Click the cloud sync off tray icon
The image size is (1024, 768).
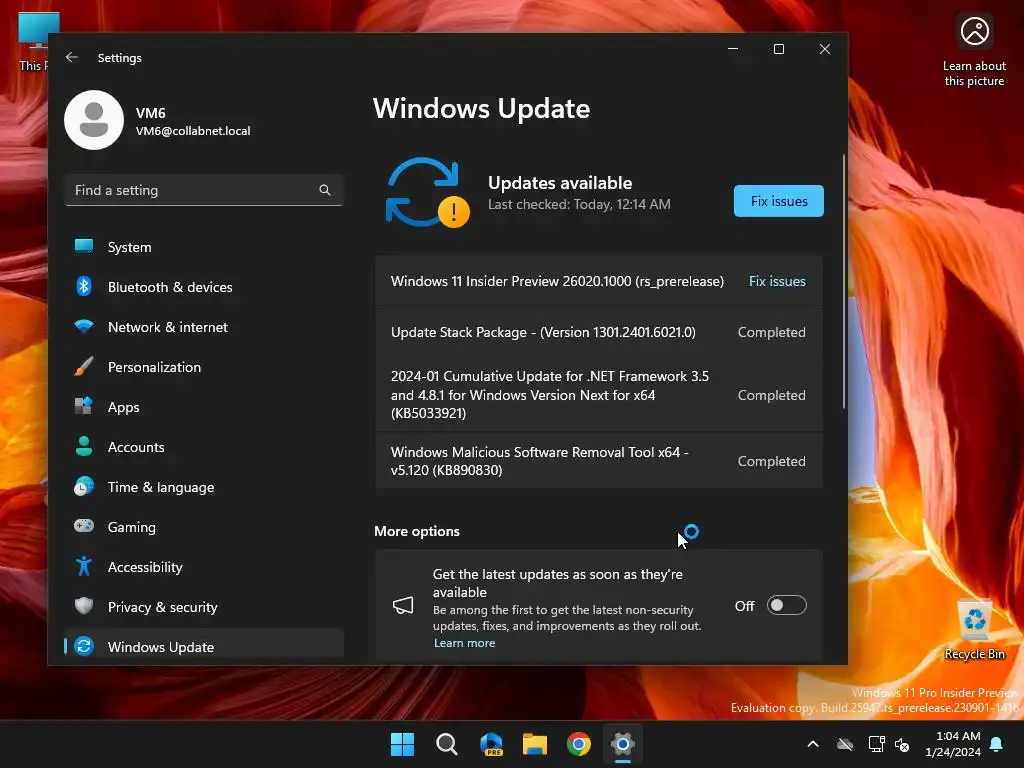(845, 744)
